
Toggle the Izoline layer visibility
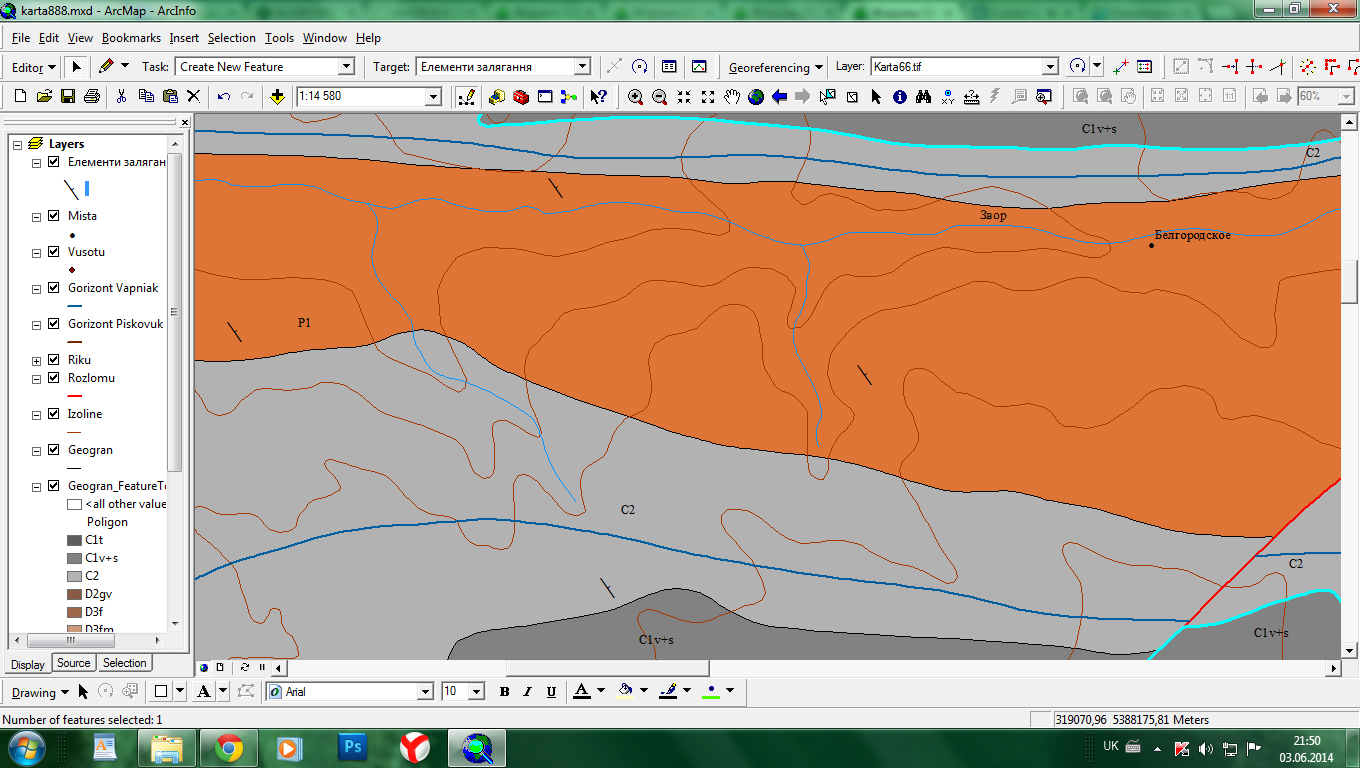click(54, 414)
